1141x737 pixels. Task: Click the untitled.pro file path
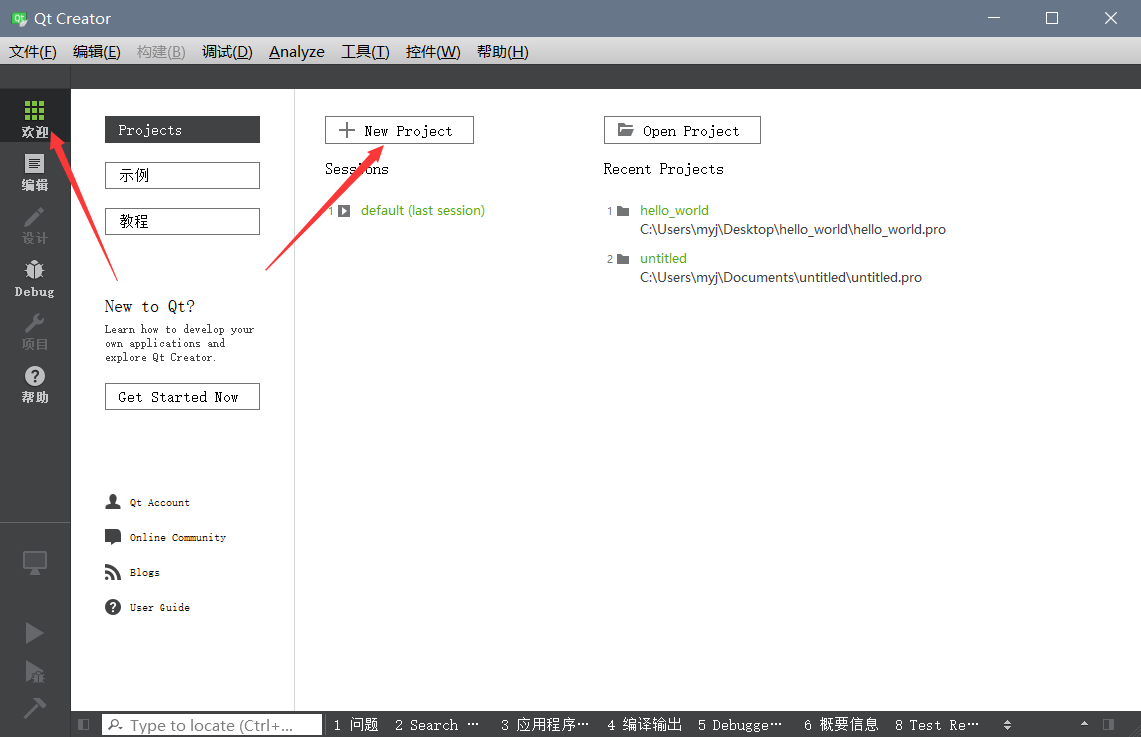click(x=781, y=277)
